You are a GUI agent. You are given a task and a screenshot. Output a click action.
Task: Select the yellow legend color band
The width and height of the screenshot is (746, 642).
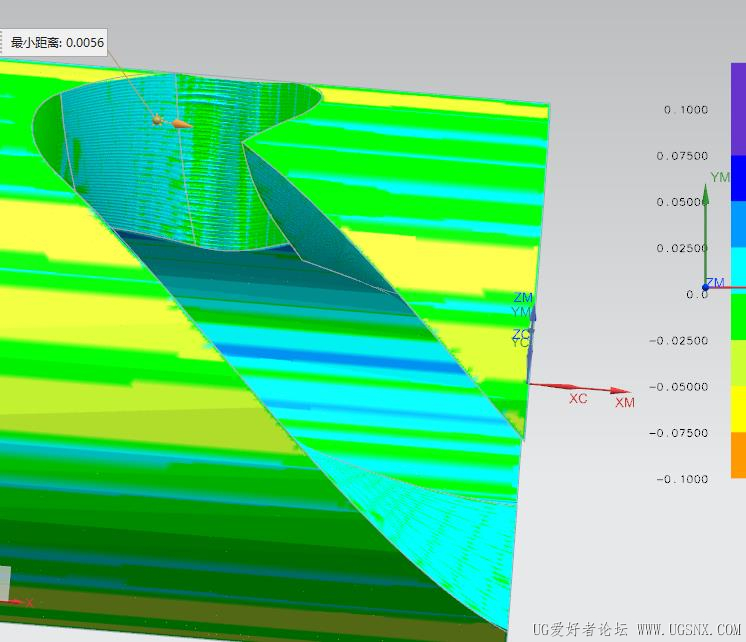point(738,409)
